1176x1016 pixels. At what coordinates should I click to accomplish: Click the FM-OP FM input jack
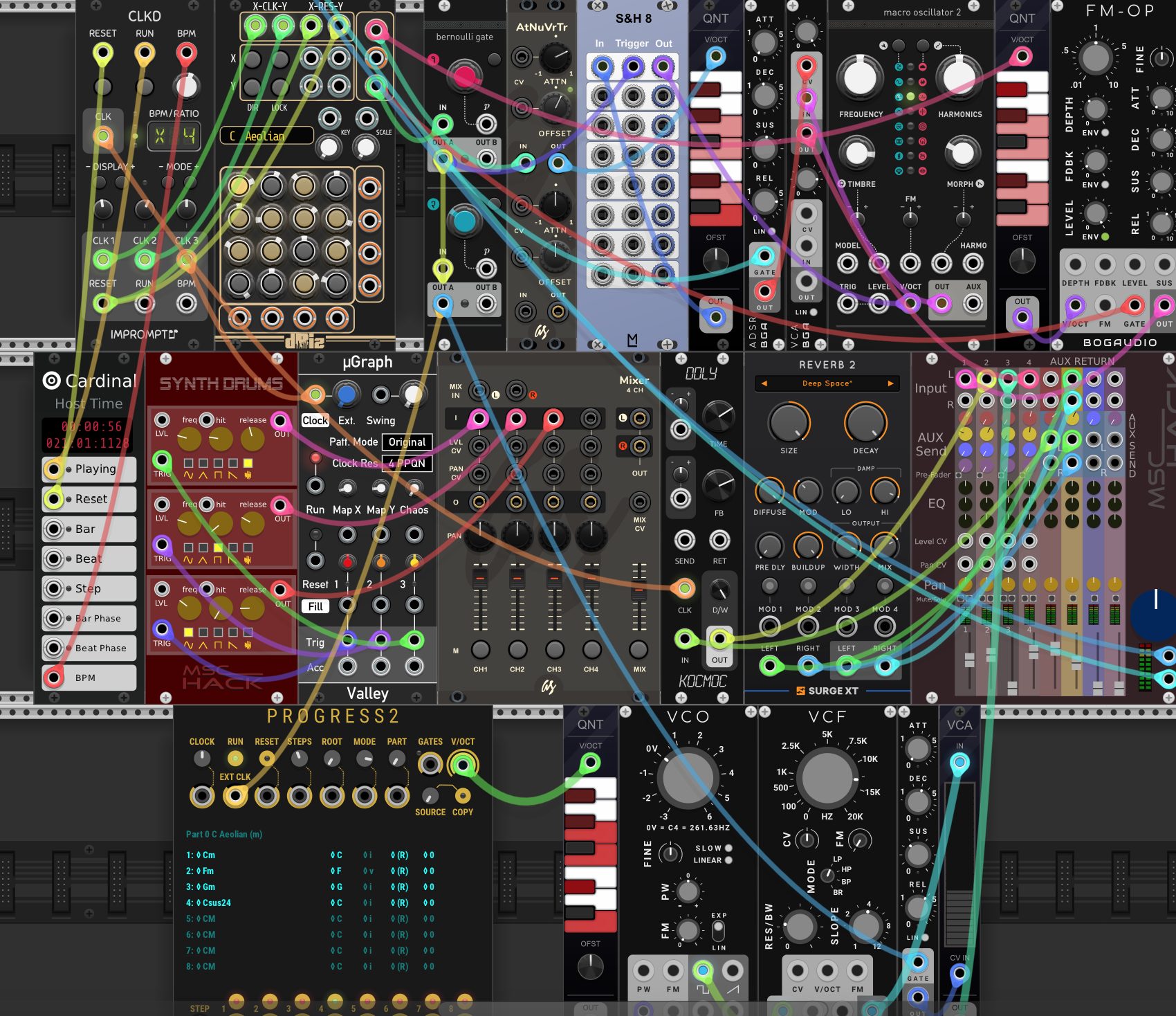pyautogui.click(x=1105, y=305)
